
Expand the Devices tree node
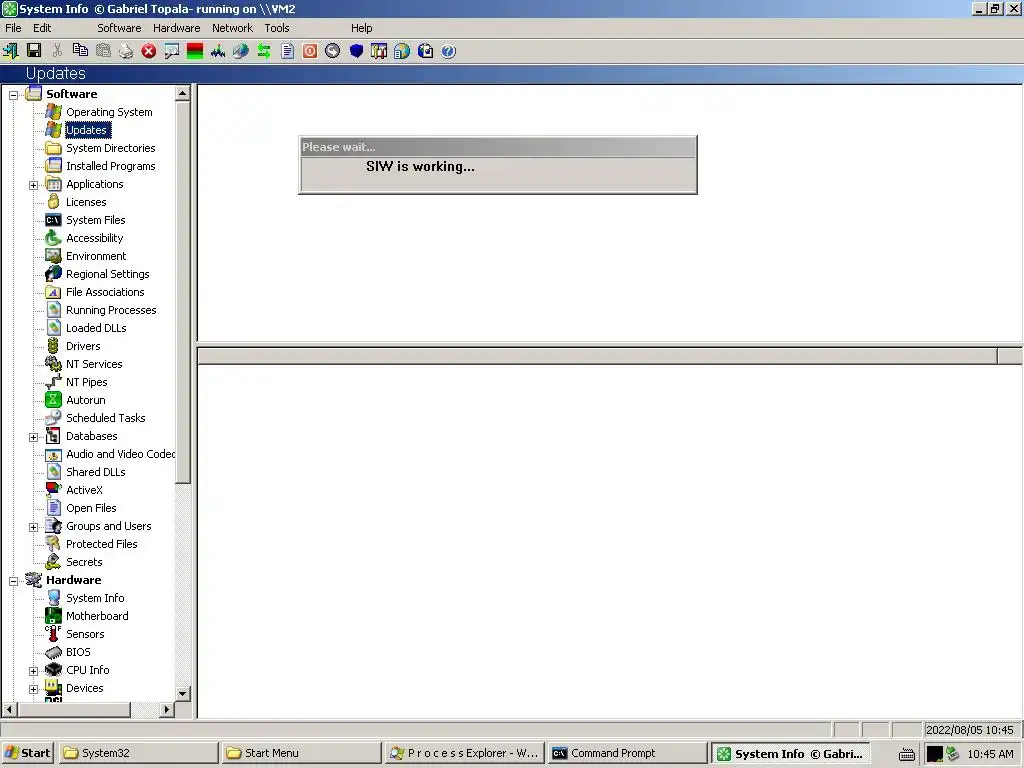click(x=33, y=689)
